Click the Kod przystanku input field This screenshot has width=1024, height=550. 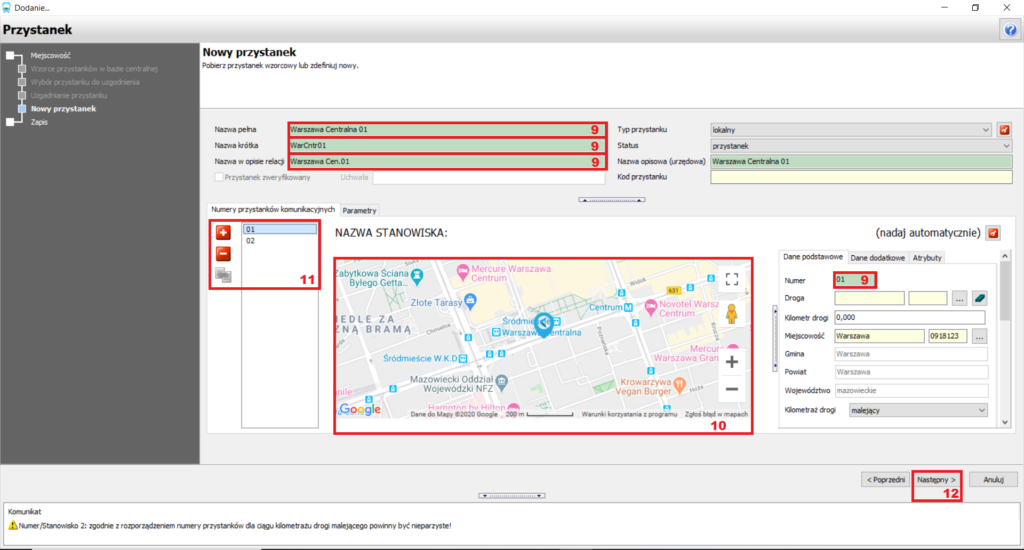point(861,177)
